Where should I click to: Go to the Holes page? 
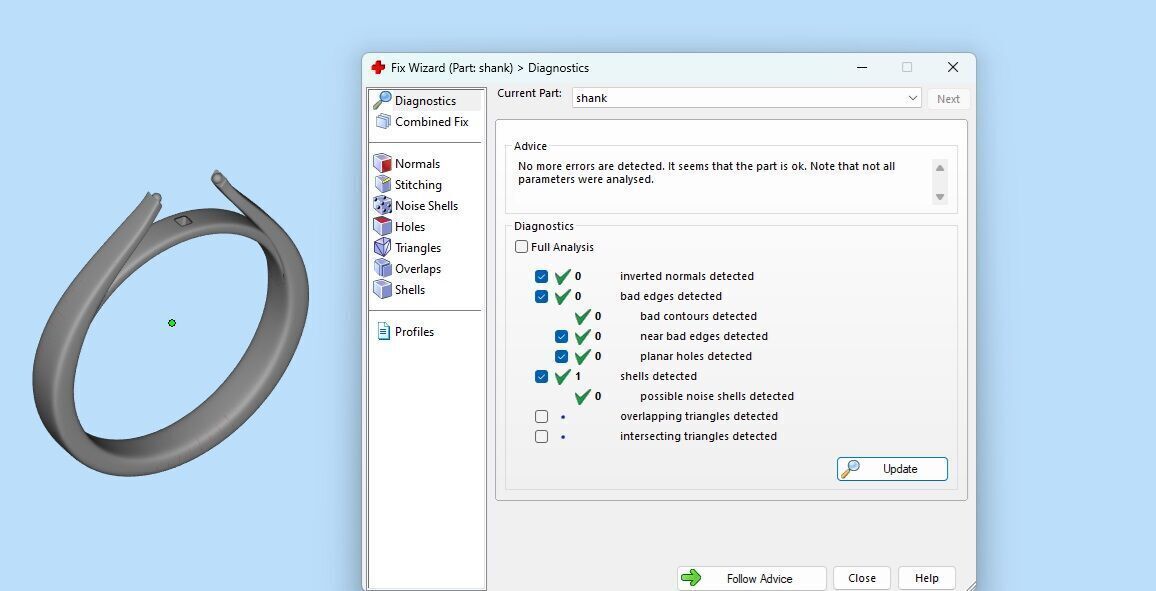click(x=410, y=227)
